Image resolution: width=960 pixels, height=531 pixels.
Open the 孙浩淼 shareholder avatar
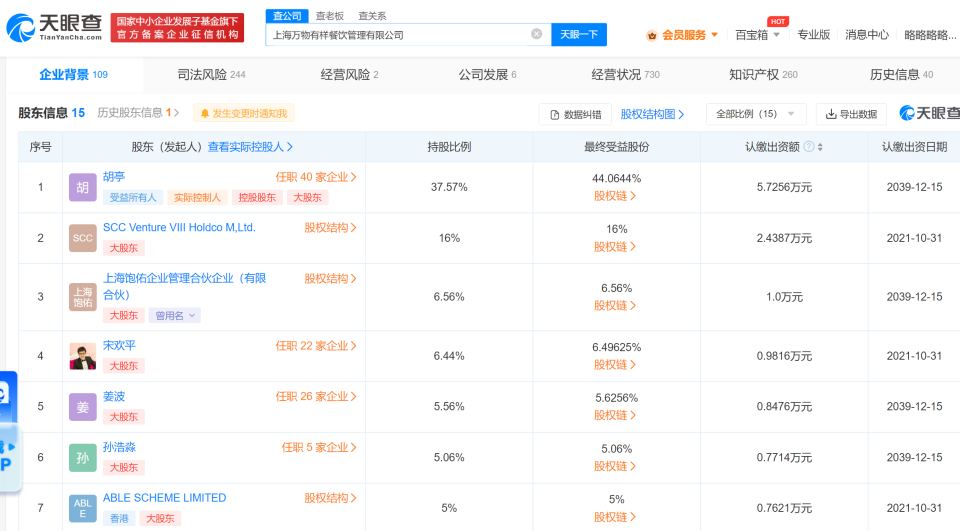(x=83, y=458)
